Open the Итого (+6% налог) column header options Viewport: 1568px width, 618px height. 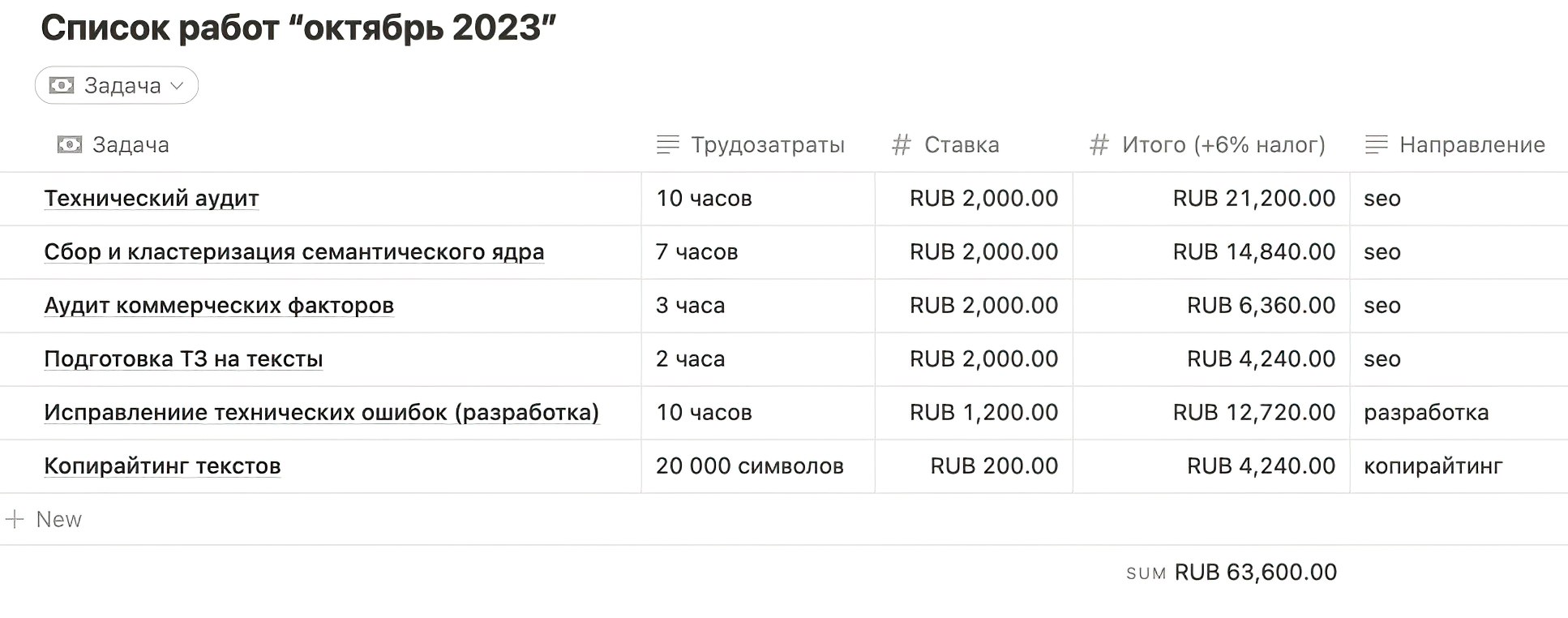click(x=1223, y=144)
